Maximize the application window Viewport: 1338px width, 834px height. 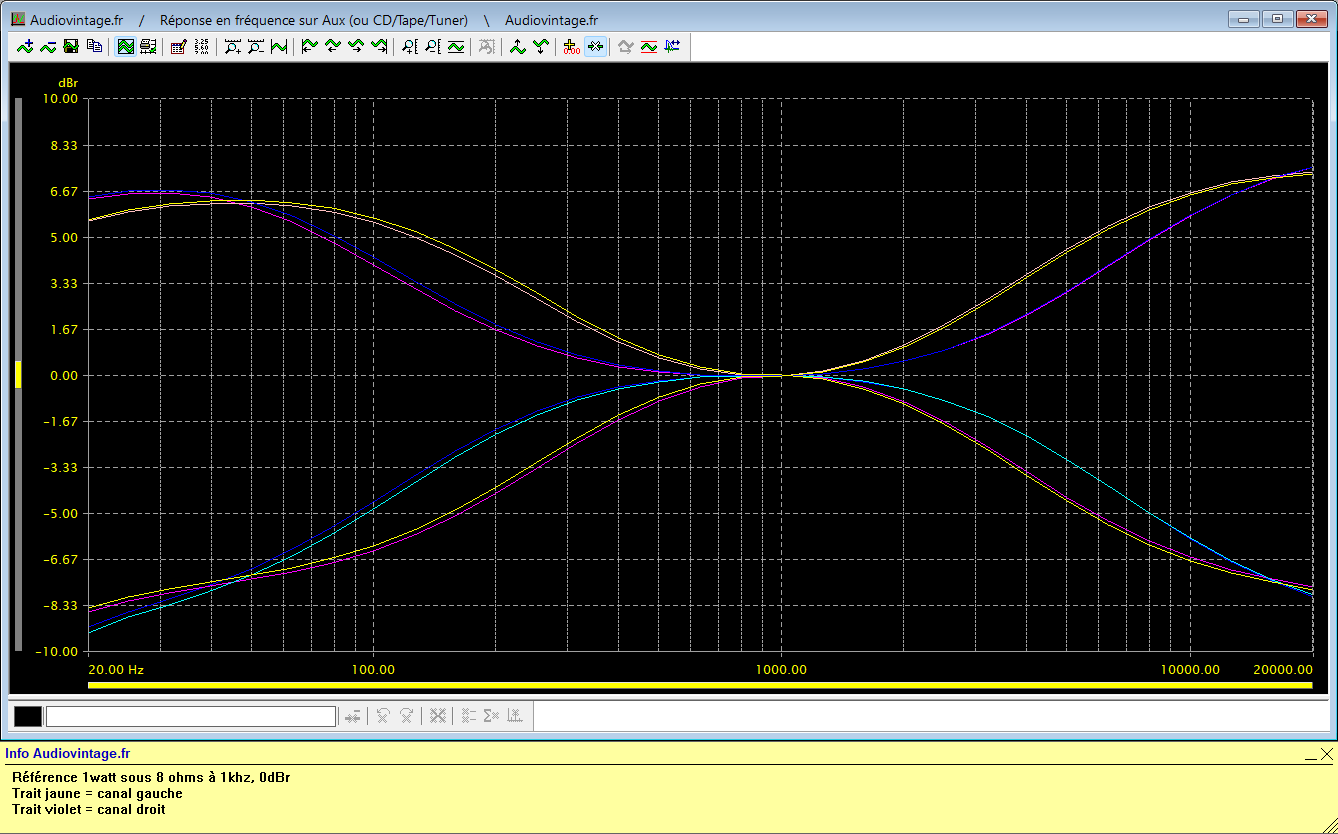click(x=1277, y=18)
